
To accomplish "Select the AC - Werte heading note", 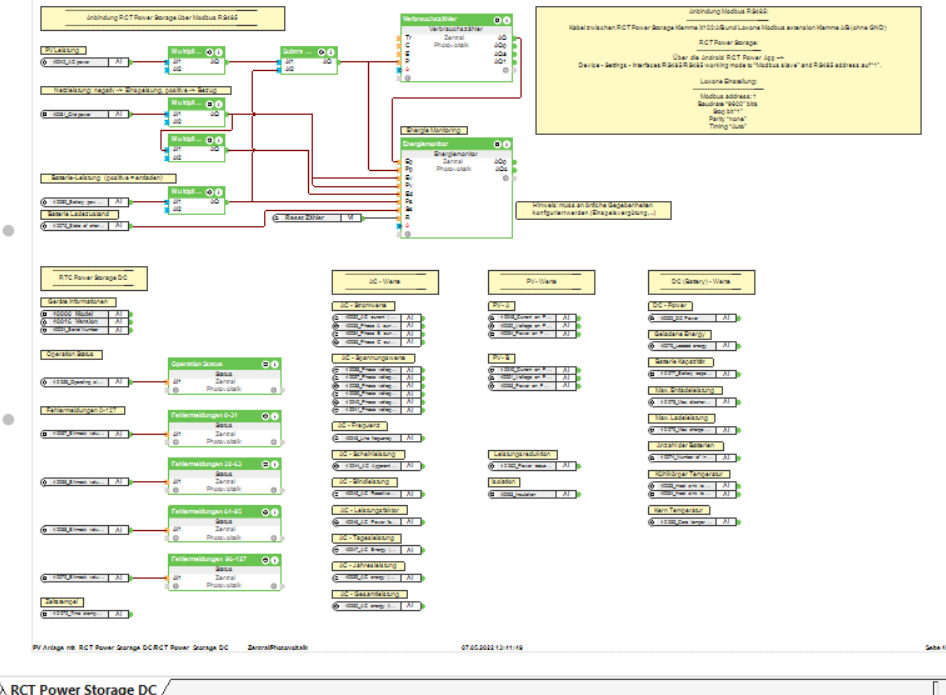I will coord(385,282).
